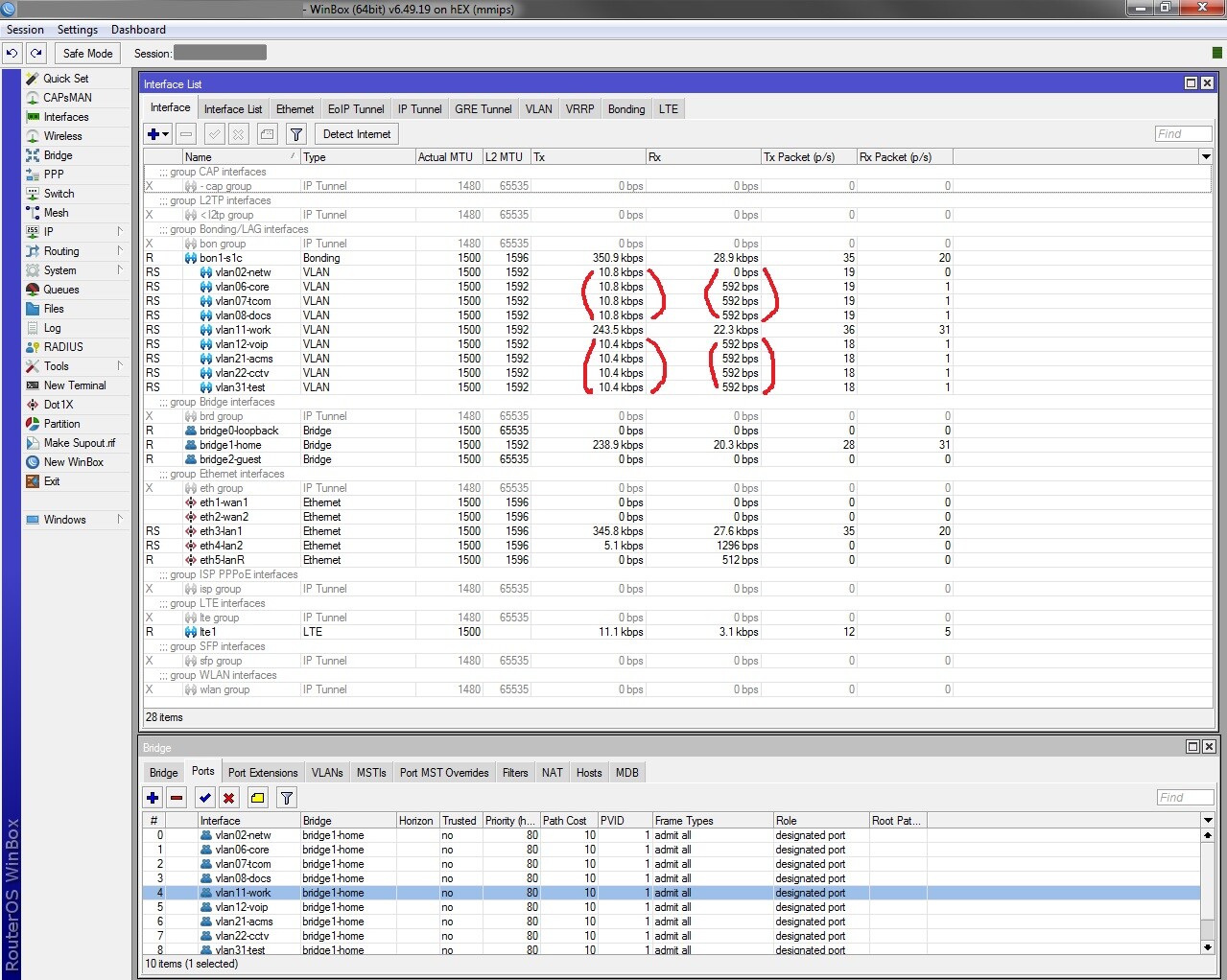
Task: Sort Bridge Ports by Path Cost column
Action: tap(569, 821)
